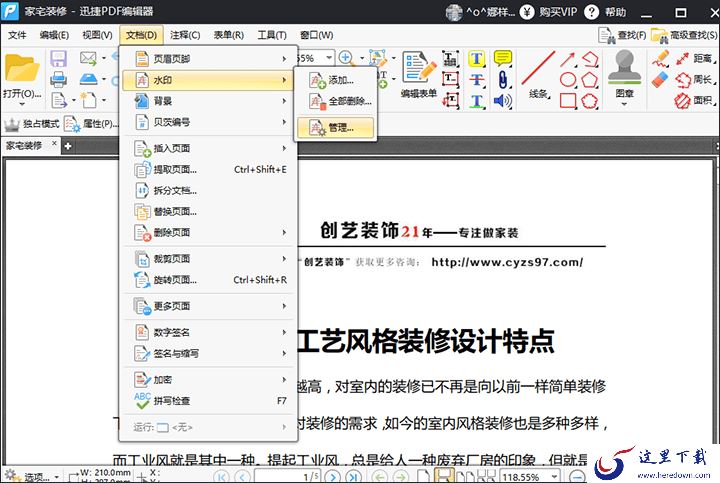Expand the 删除页面 submenu

tap(208, 233)
